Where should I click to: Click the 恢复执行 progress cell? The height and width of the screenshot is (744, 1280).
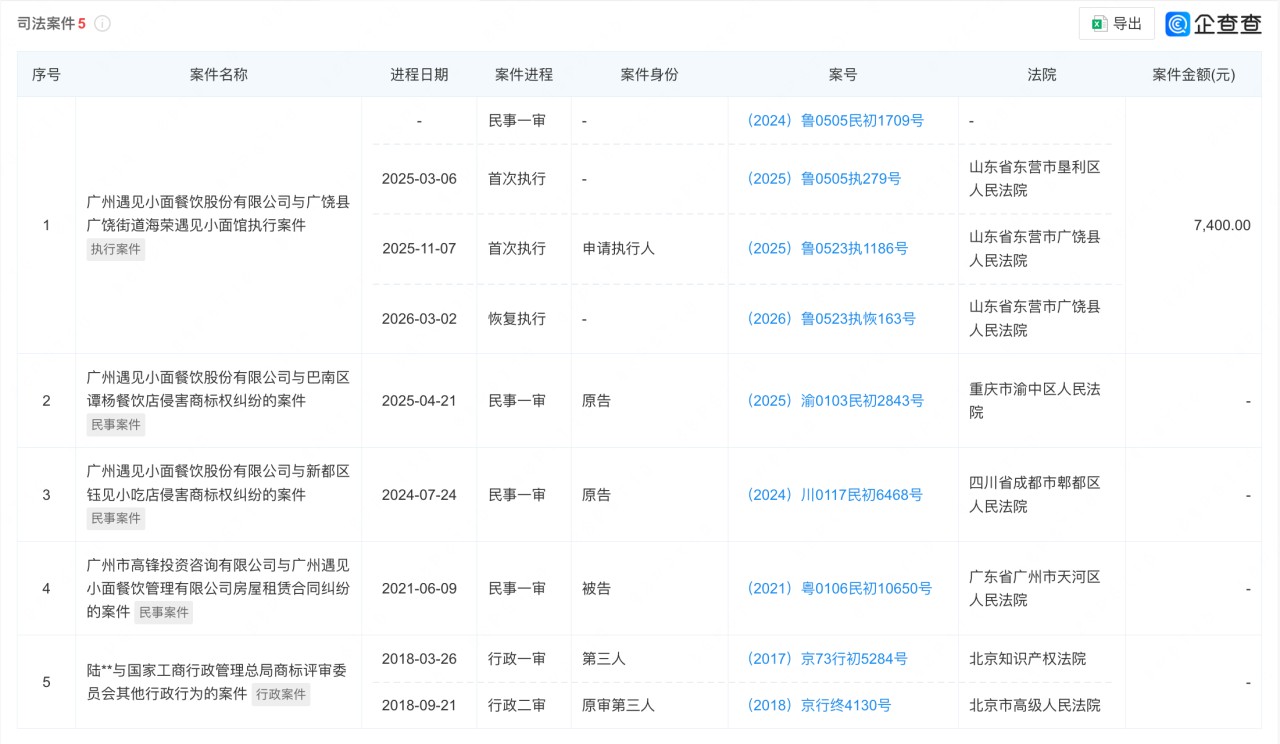point(517,318)
